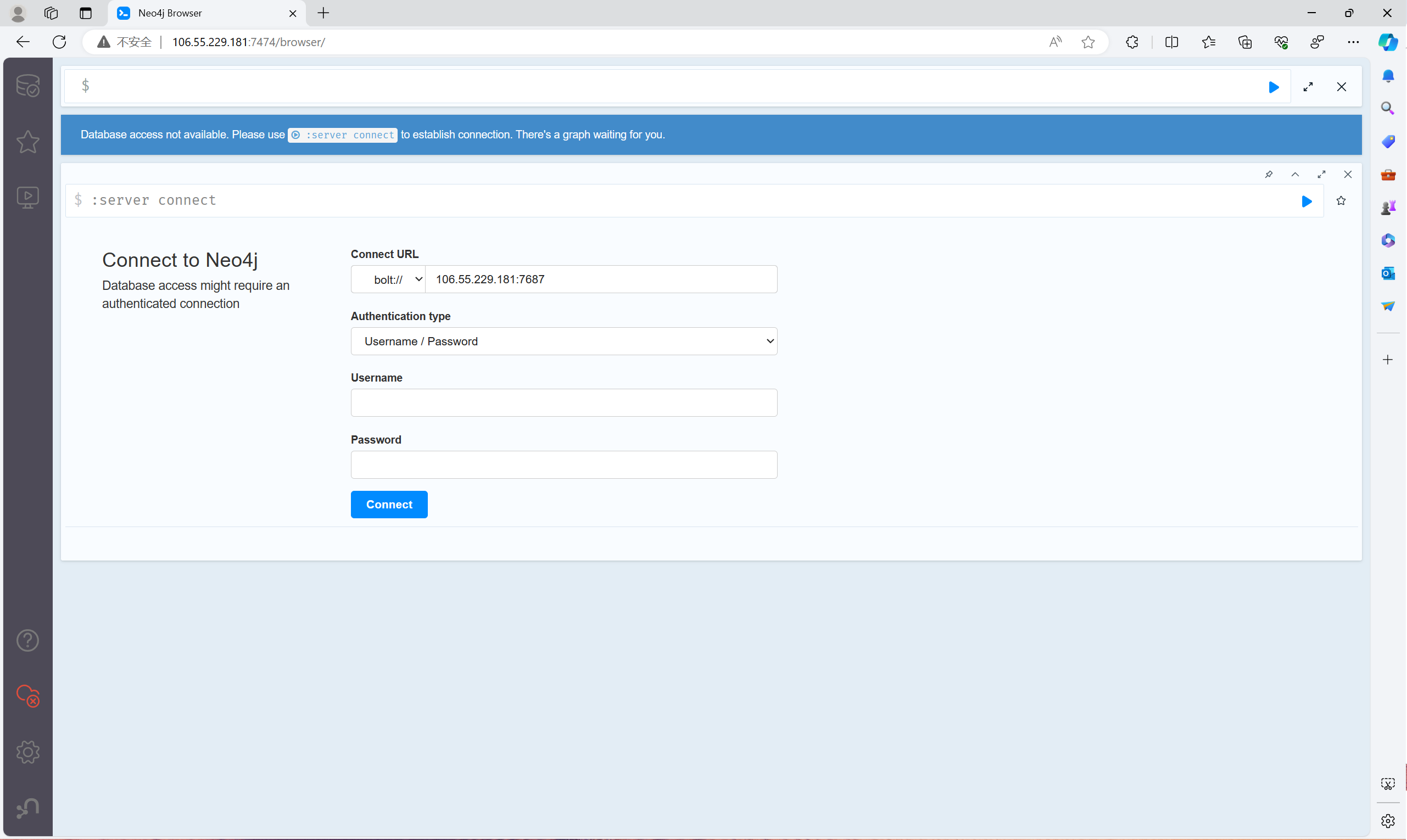Focus the Username input field

pos(564,403)
